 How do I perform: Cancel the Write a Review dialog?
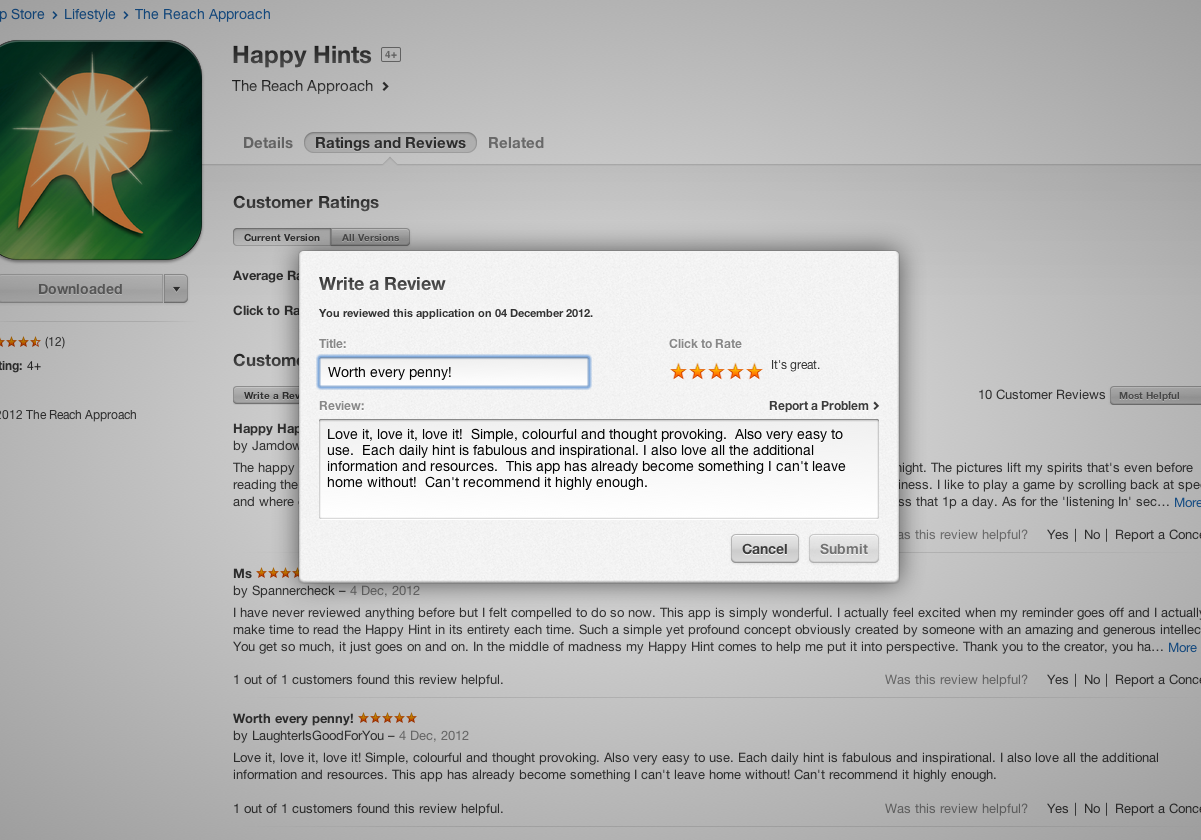[x=765, y=549]
